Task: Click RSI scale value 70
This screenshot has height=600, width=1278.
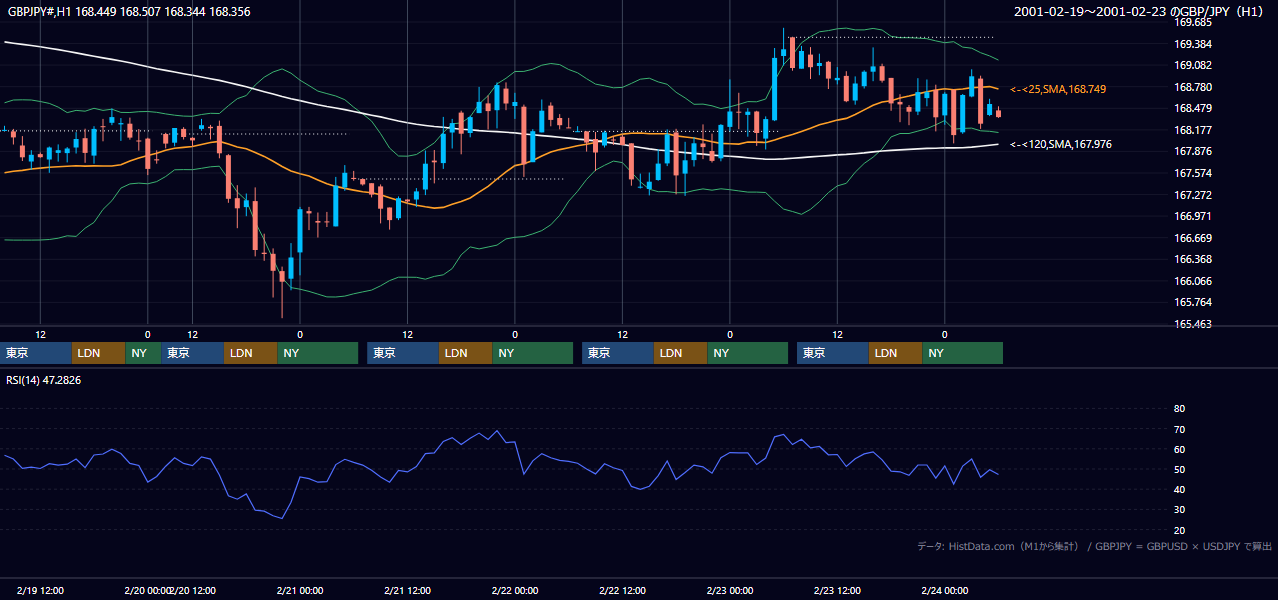Action: pyautogui.click(x=1179, y=429)
